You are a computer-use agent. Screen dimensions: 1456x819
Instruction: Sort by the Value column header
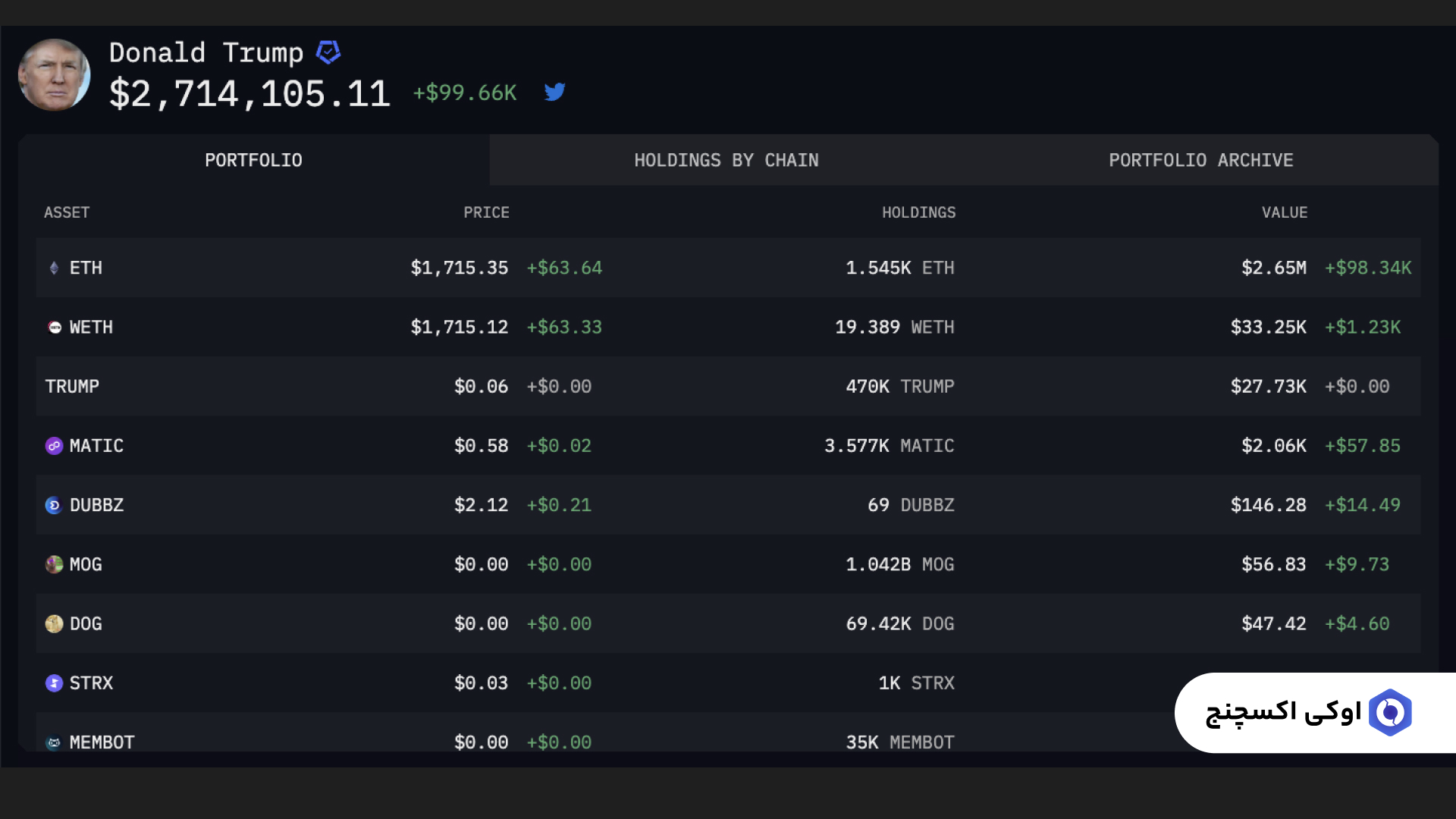[x=1284, y=212]
